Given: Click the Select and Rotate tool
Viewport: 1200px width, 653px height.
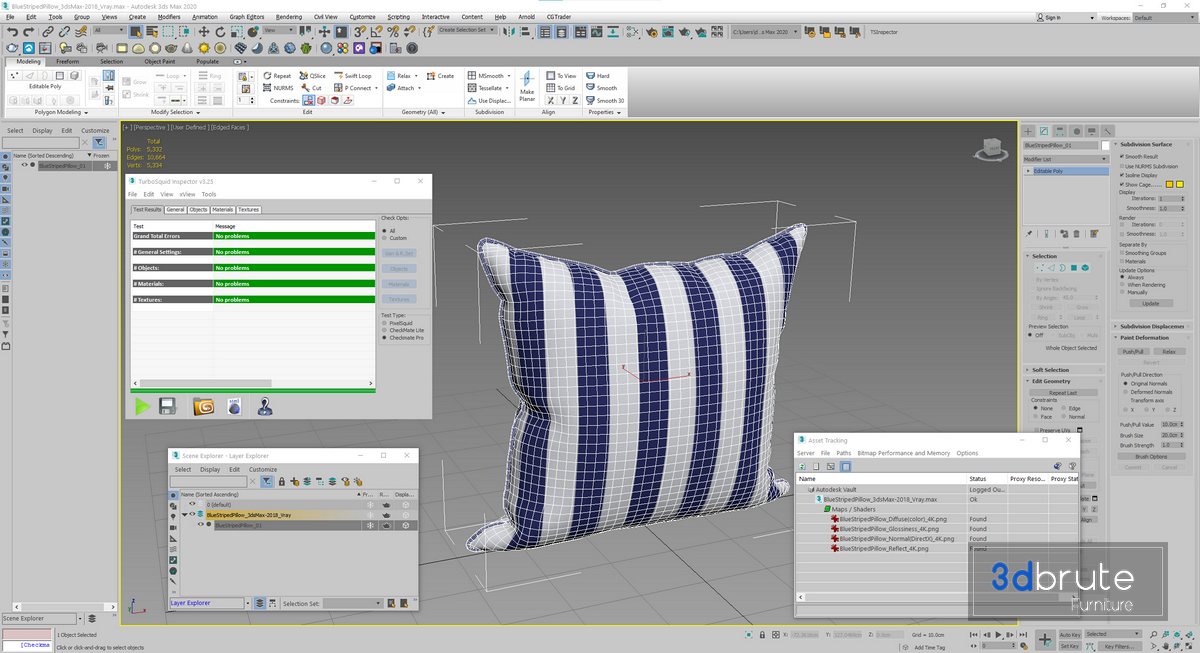Looking at the screenshot, I should 222,32.
